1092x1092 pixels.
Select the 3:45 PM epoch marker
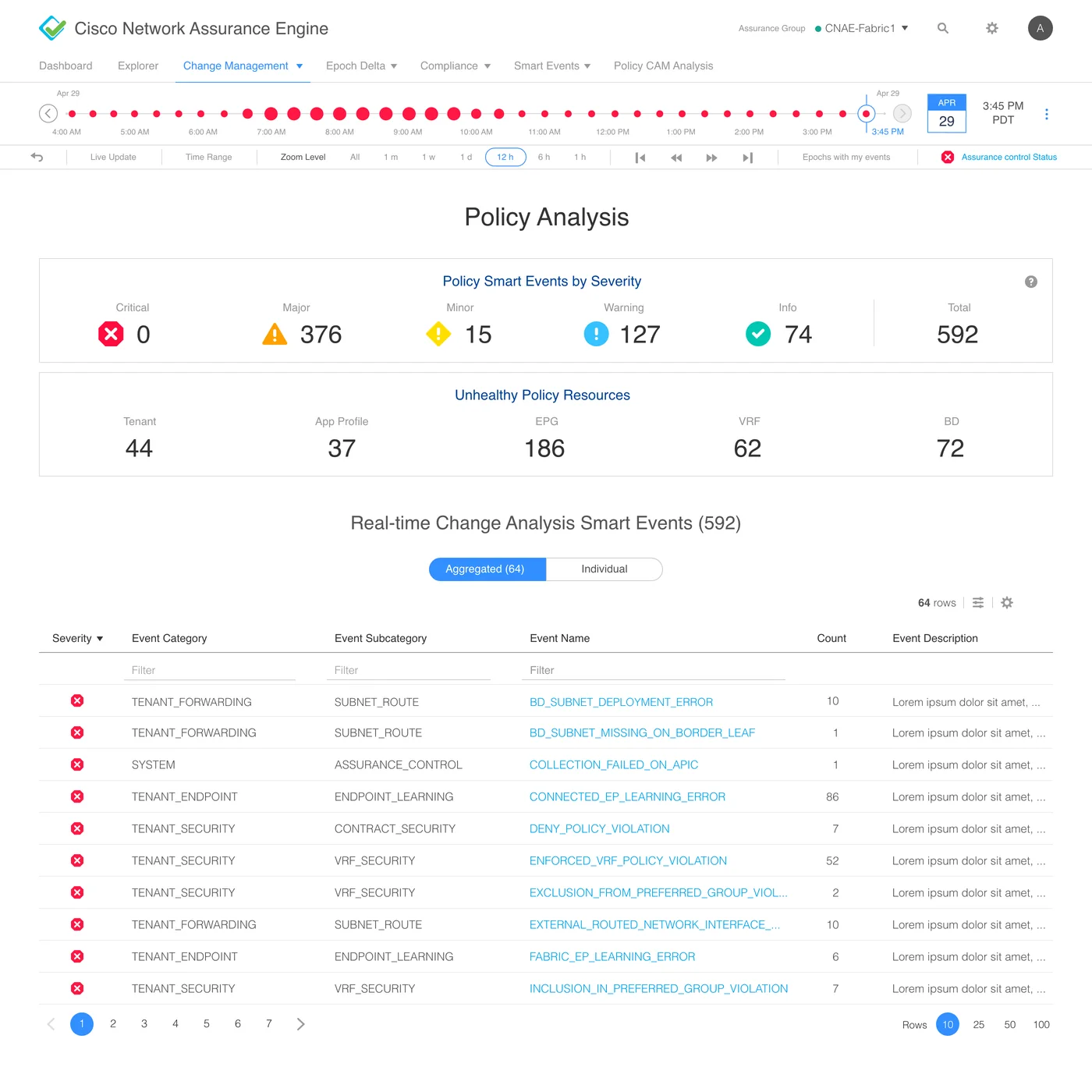866,114
